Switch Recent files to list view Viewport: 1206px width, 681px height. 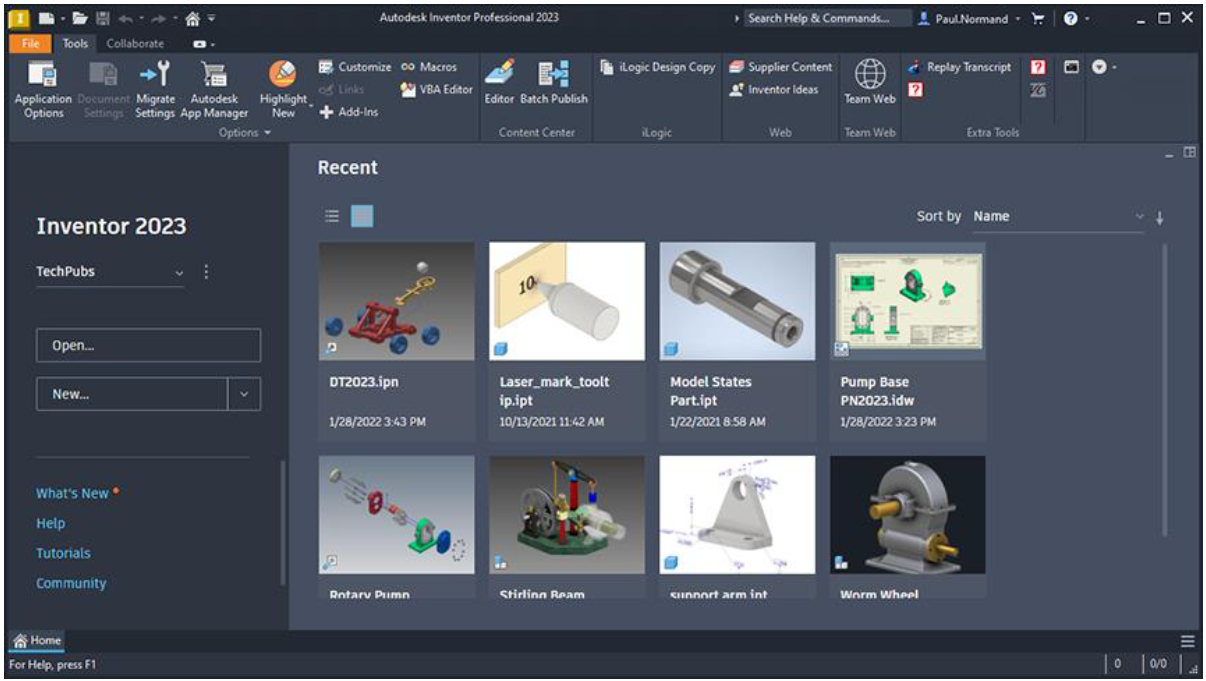point(332,216)
